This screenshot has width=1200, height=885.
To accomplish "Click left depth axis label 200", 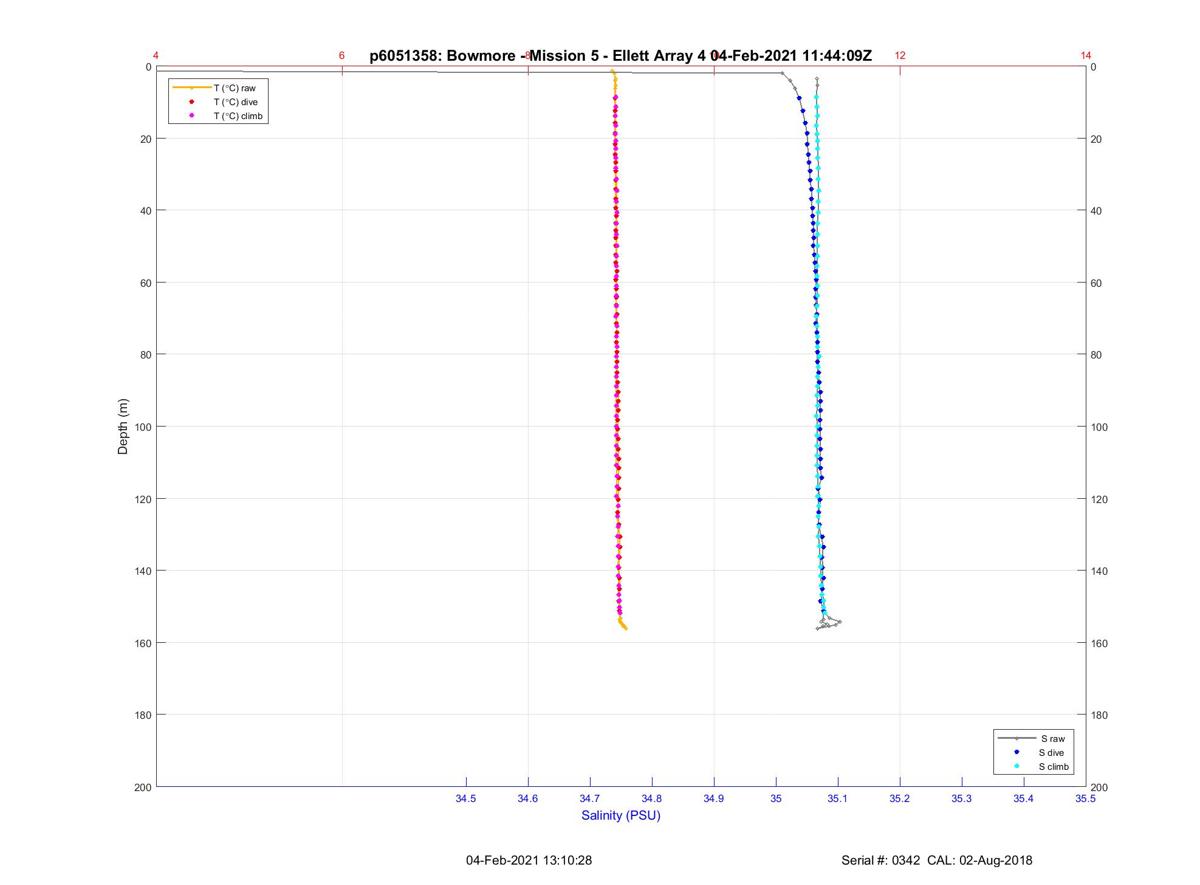I will tap(142, 787).
